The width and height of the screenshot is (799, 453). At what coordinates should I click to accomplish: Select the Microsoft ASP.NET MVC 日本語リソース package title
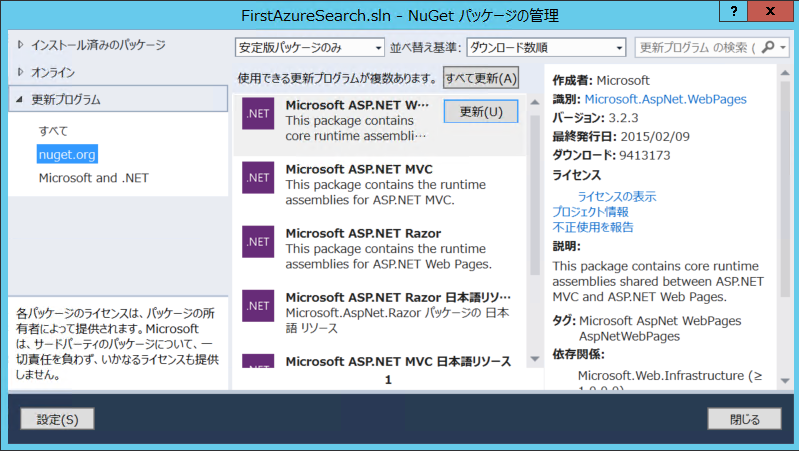pyautogui.click(x=398, y=361)
